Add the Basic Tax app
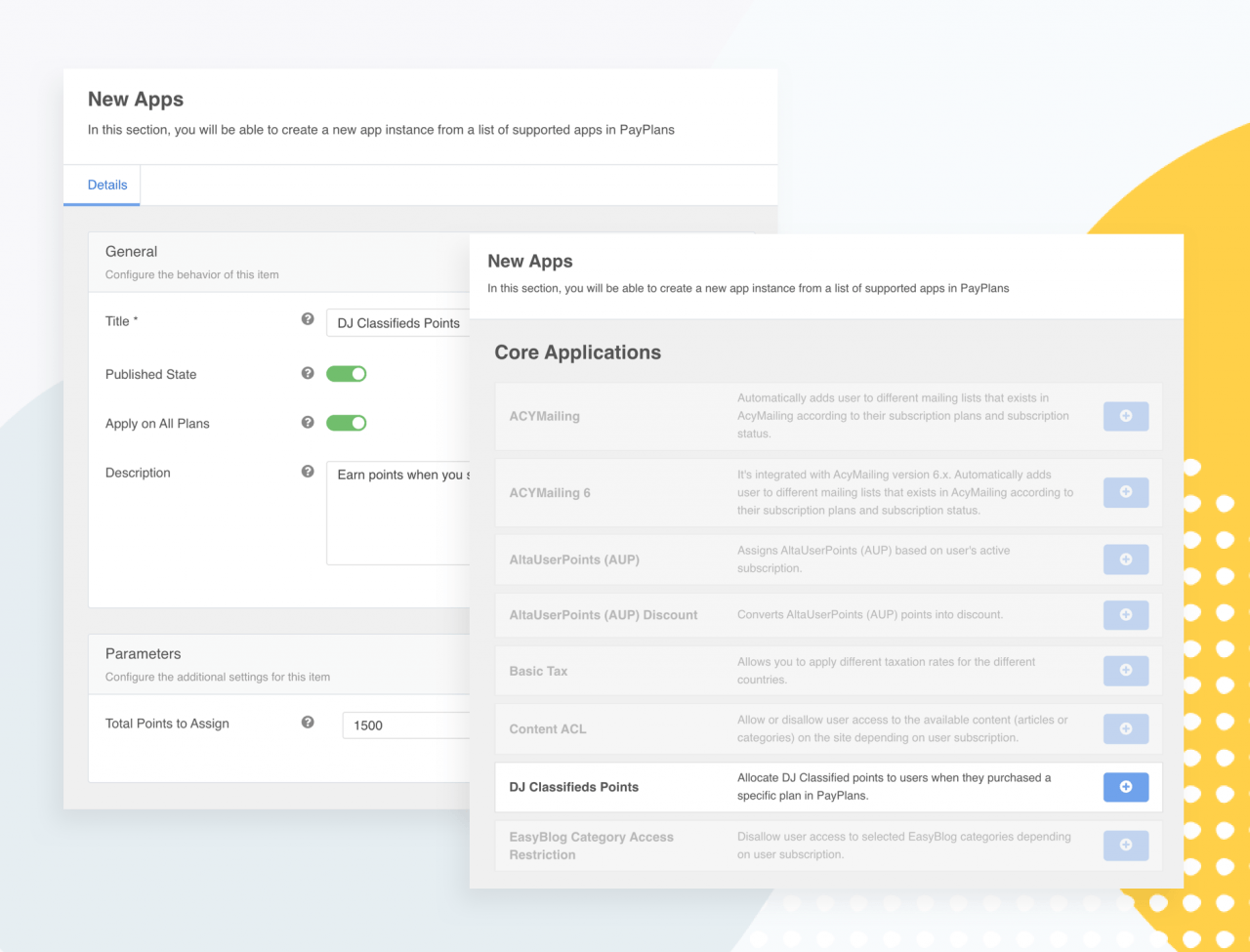The image size is (1250, 952). click(1126, 671)
